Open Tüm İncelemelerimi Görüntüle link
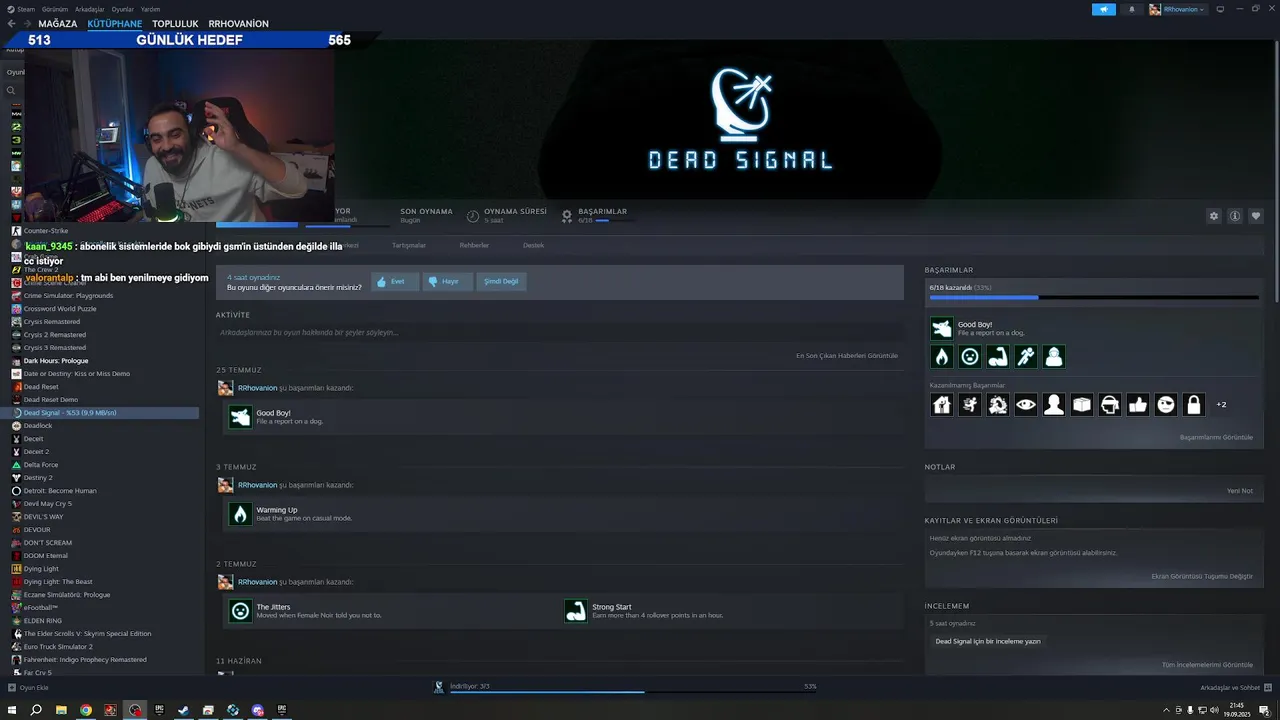 tap(1207, 665)
